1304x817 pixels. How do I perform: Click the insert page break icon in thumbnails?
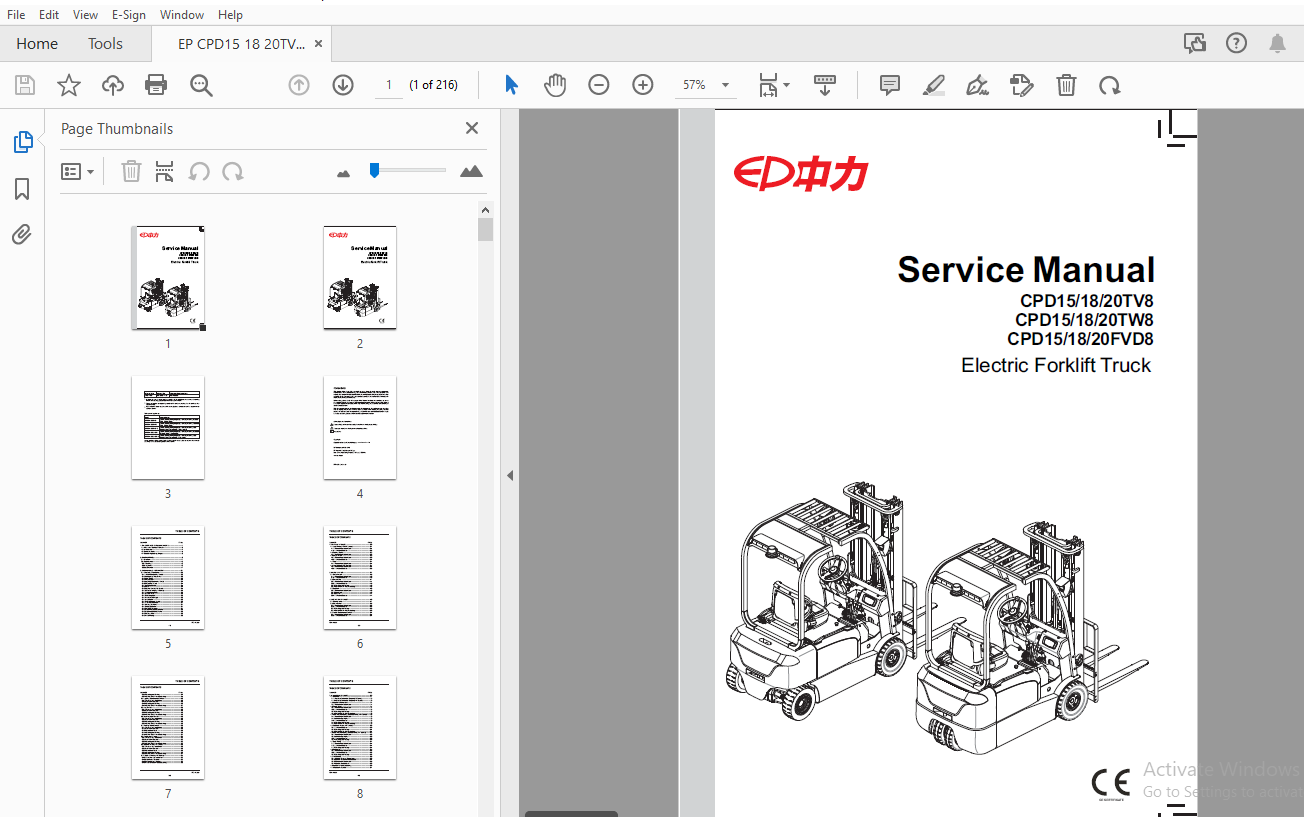pos(165,172)
